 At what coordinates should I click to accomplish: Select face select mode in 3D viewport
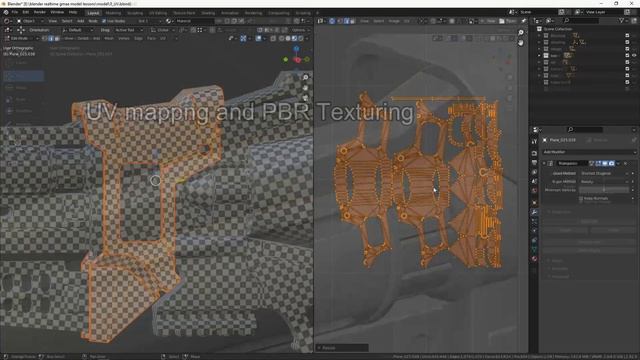[x=56, y=38]
